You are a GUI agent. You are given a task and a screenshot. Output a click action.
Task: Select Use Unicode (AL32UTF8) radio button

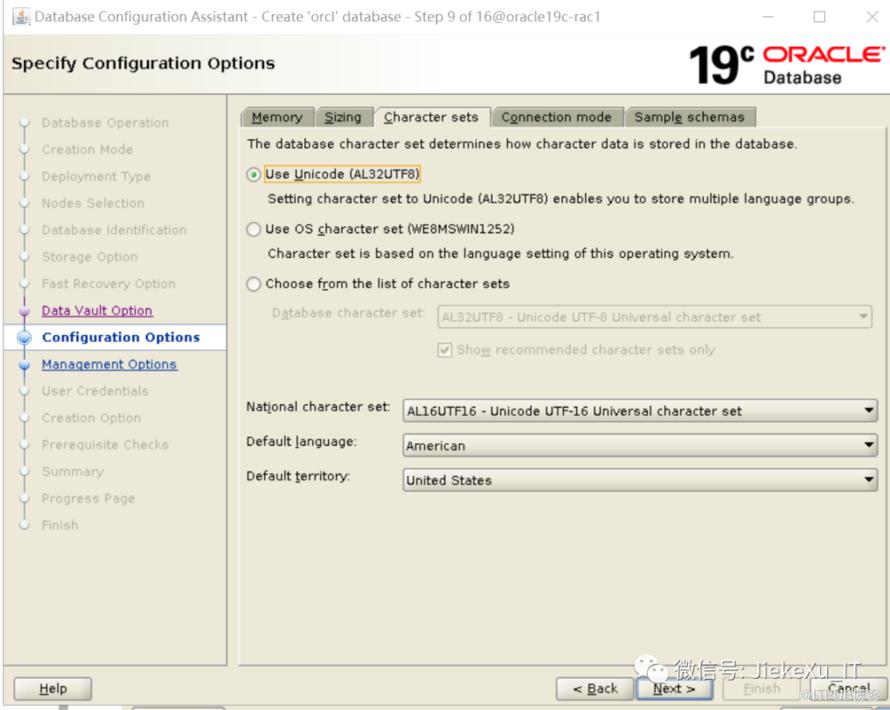[254, 174]
